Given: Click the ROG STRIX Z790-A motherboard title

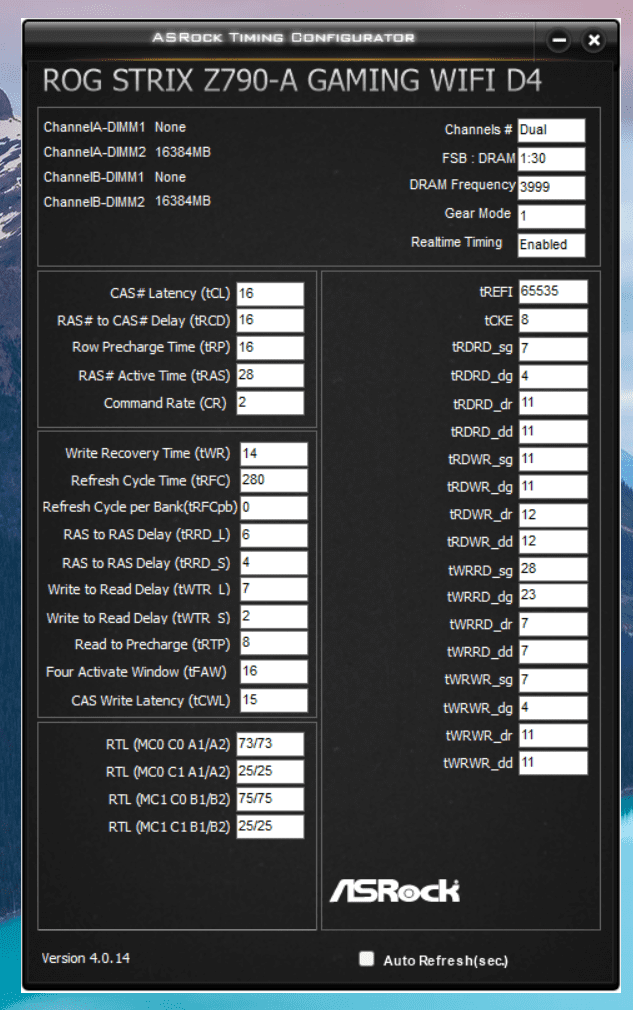Looking at the screenshot, I should coord(292,81).
